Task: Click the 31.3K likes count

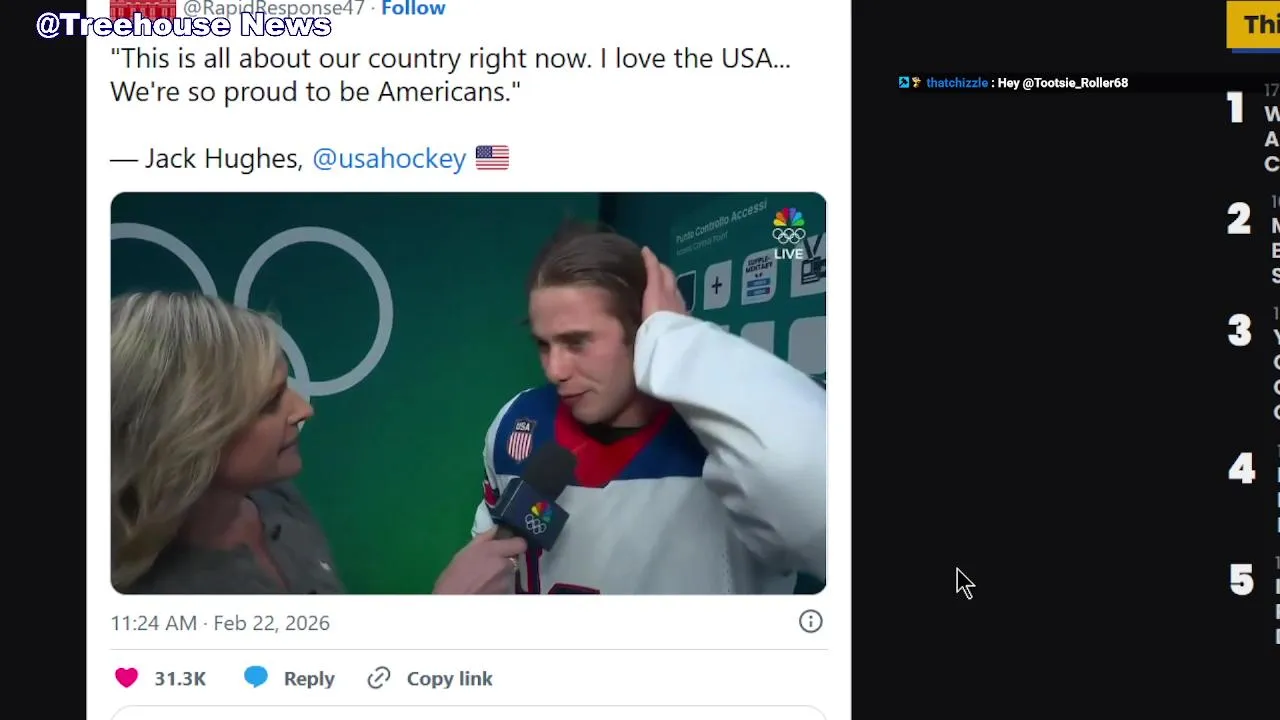Action: pyautogui.click(x=180, y=678)
